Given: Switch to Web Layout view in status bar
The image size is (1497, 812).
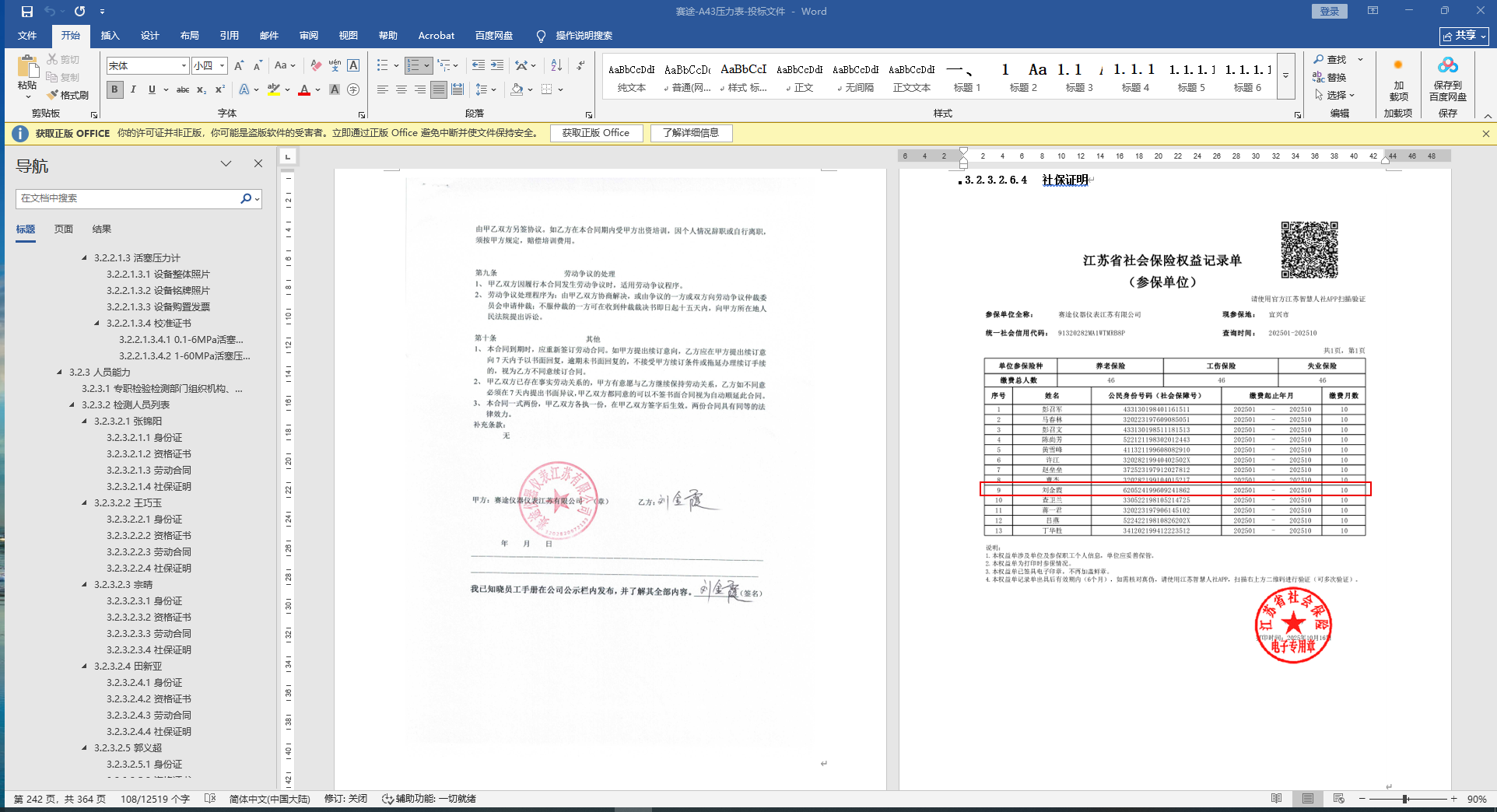Looking at the screenshot, I should [x=1338, y=799].
